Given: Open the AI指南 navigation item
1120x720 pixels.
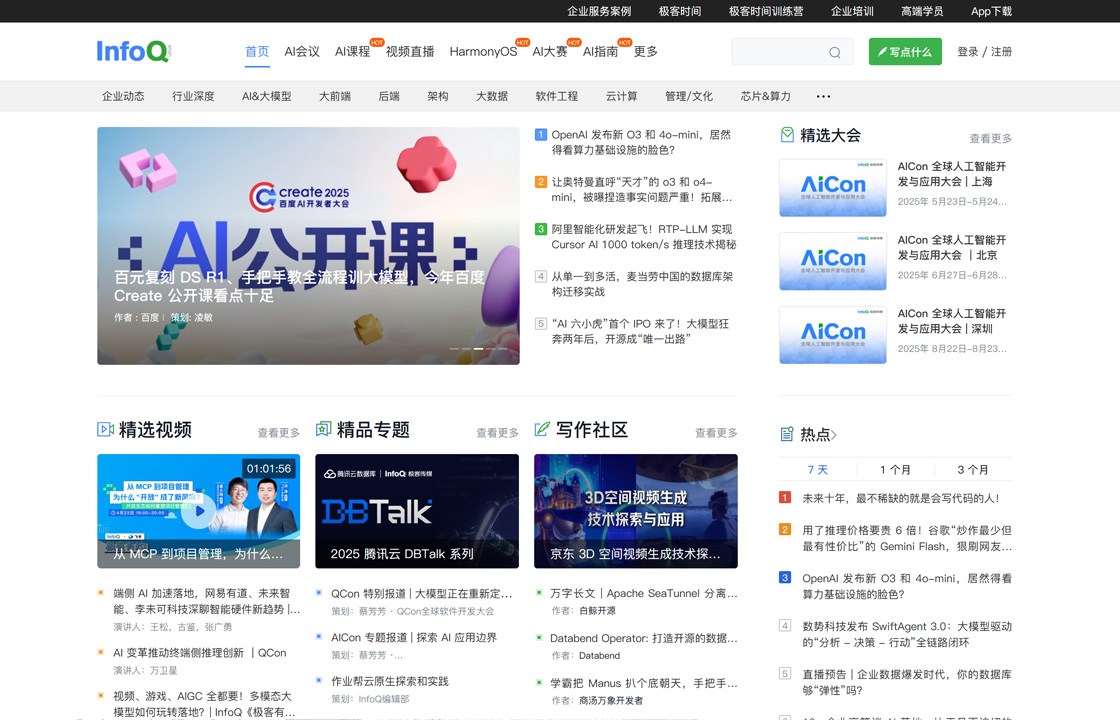Looking at the screenshot, I should [x=600, y=51].
